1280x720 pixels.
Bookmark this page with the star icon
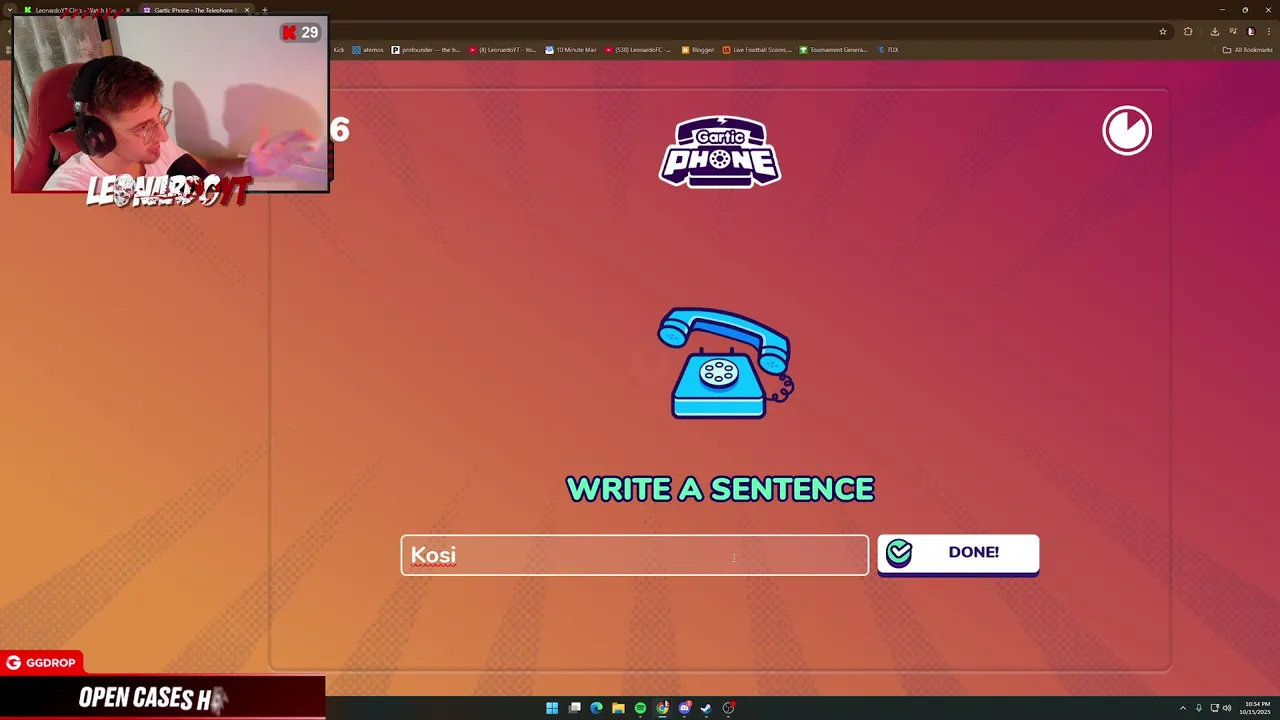[1163, 31]
